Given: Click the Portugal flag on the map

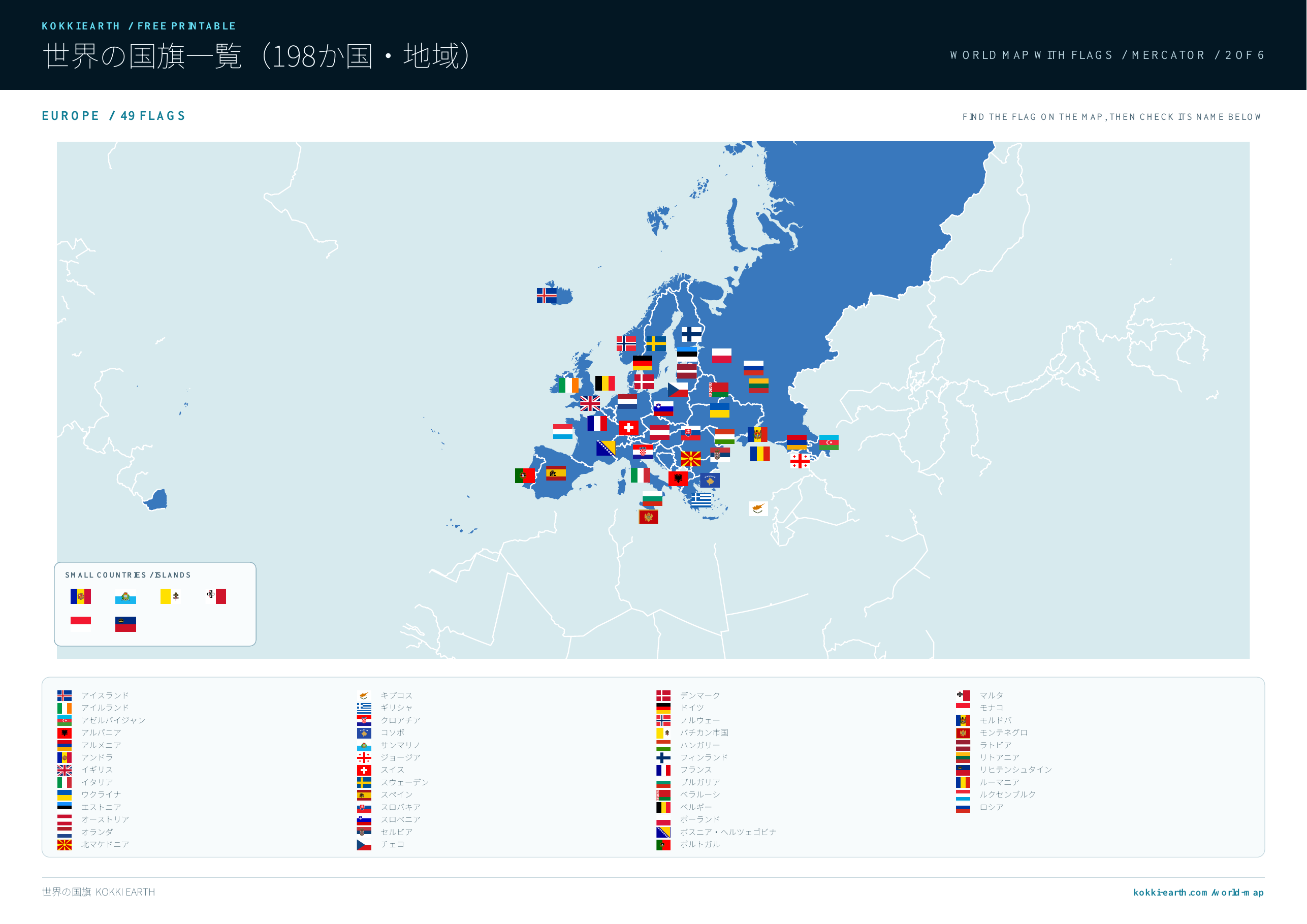Looking at the screenshot, I should [525, 475].
